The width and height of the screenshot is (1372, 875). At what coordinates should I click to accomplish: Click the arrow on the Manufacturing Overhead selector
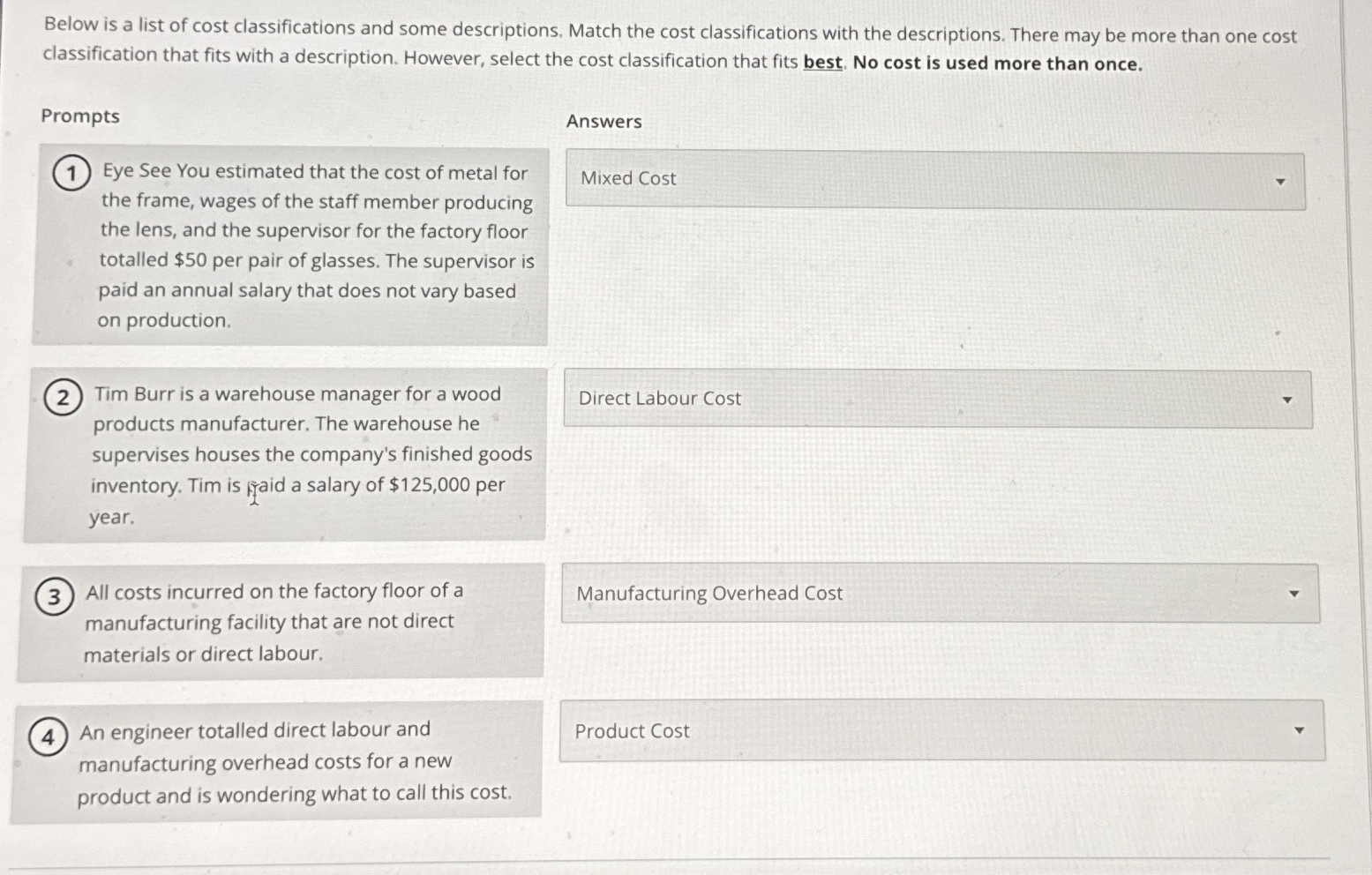pyautogui.click(x=1295, y=593)
